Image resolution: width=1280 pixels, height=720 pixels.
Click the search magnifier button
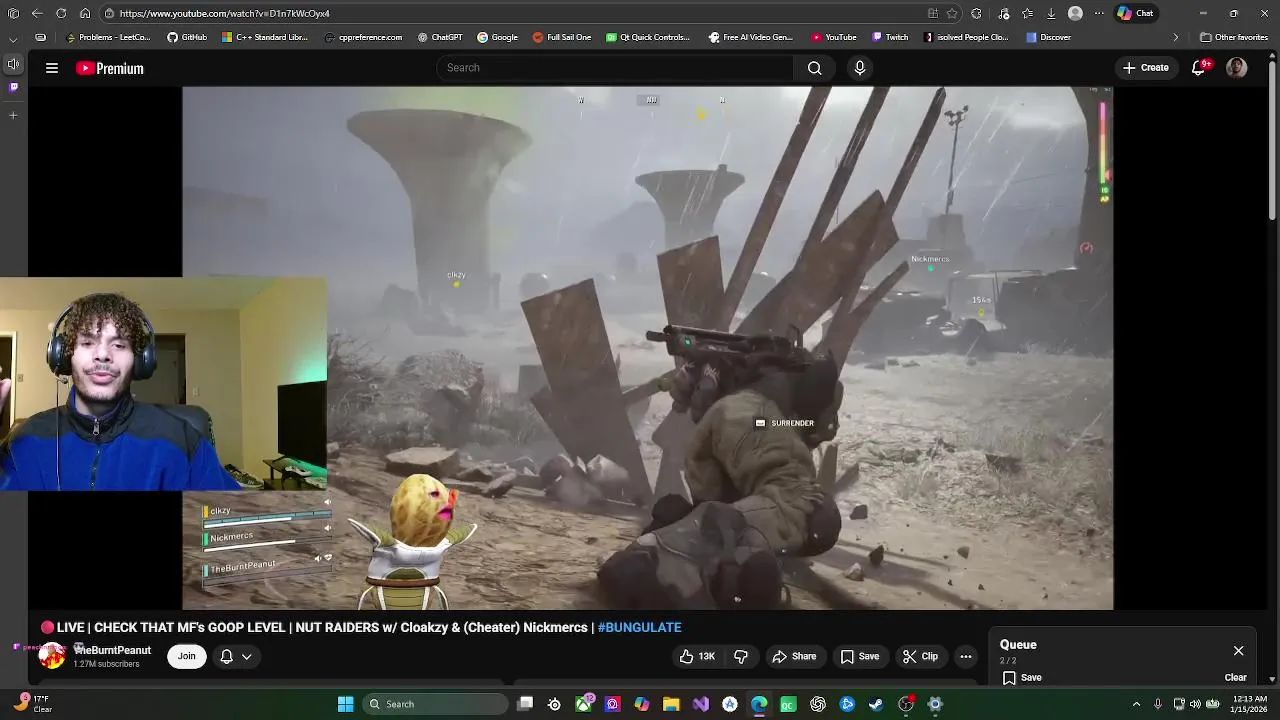[x=814, y=68]
